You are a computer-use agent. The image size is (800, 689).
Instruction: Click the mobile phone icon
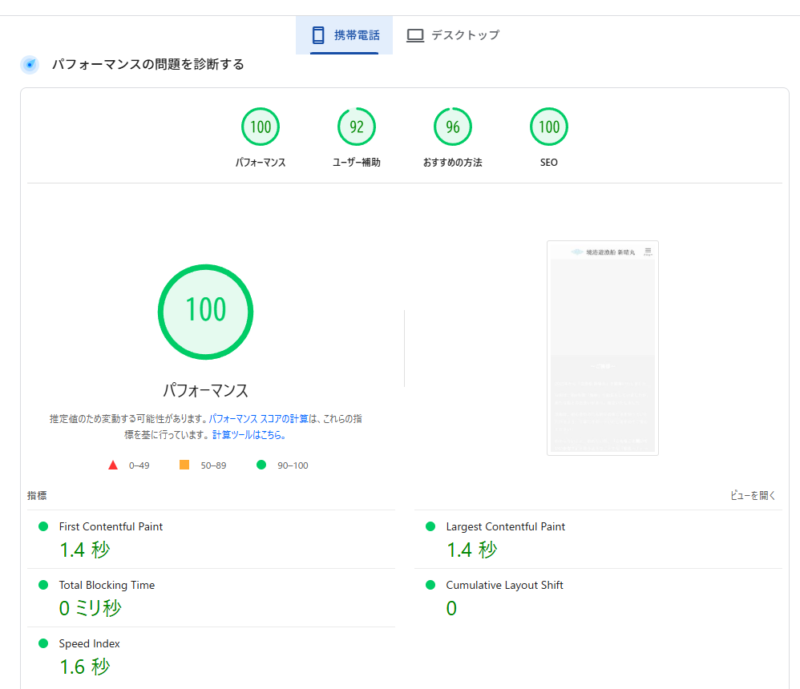coord(319,35)
